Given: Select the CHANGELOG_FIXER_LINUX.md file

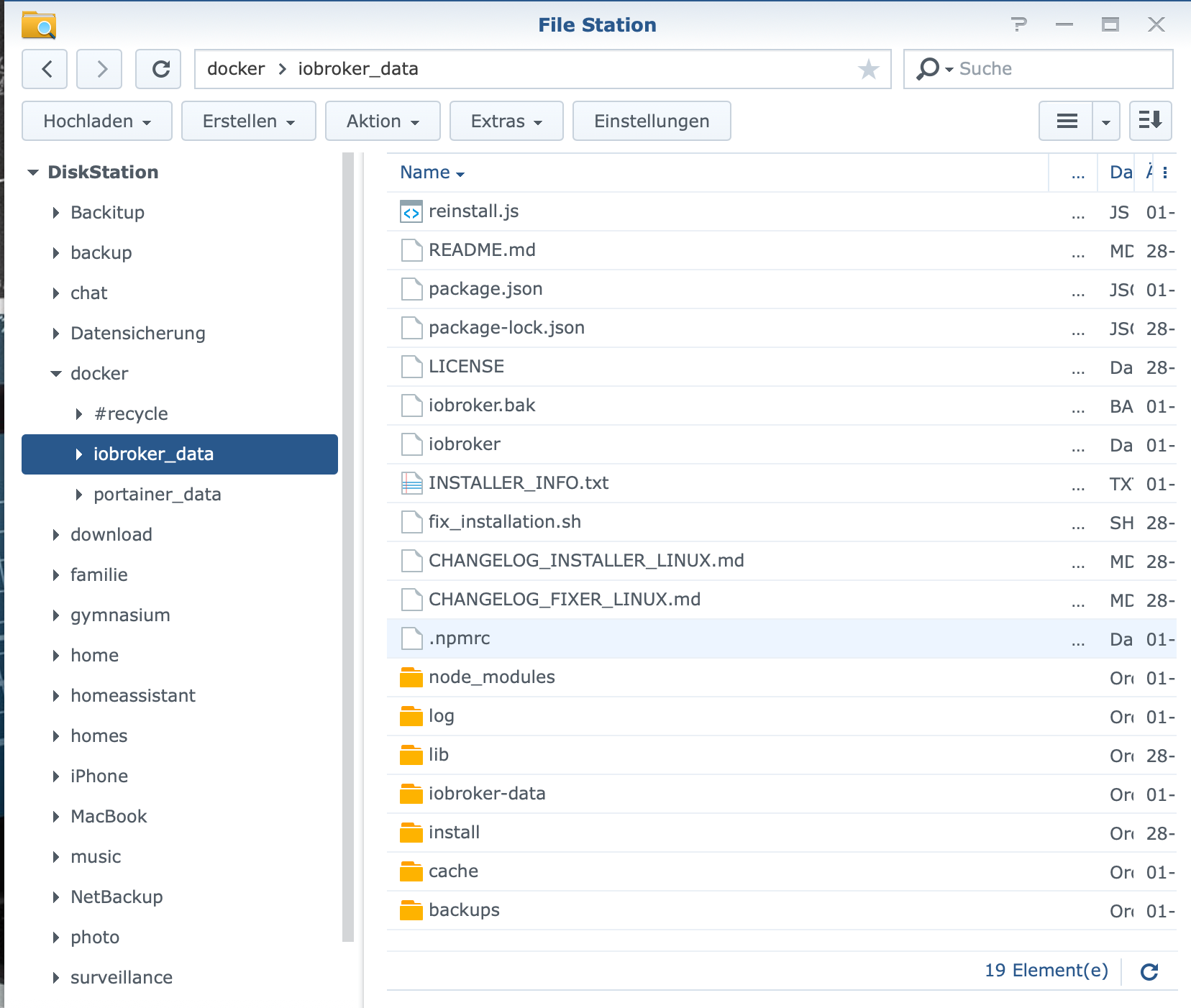Looking at the screenshot, I should click(781, 600).
